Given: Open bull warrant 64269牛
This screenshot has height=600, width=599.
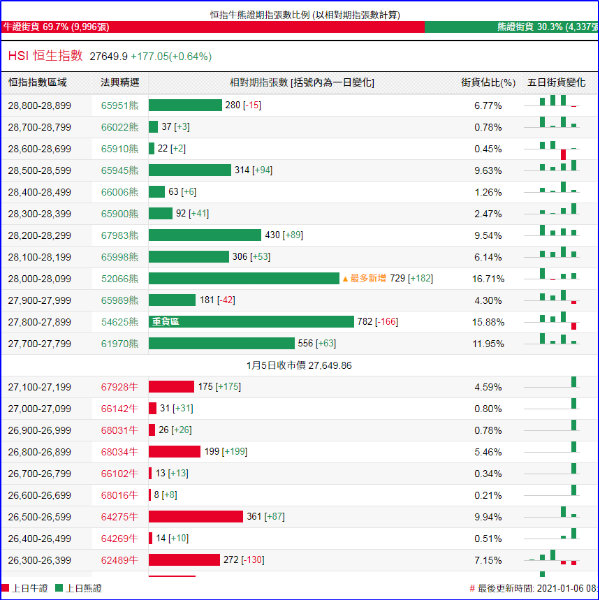Looking at the screenshot, I should click(119, 539).
